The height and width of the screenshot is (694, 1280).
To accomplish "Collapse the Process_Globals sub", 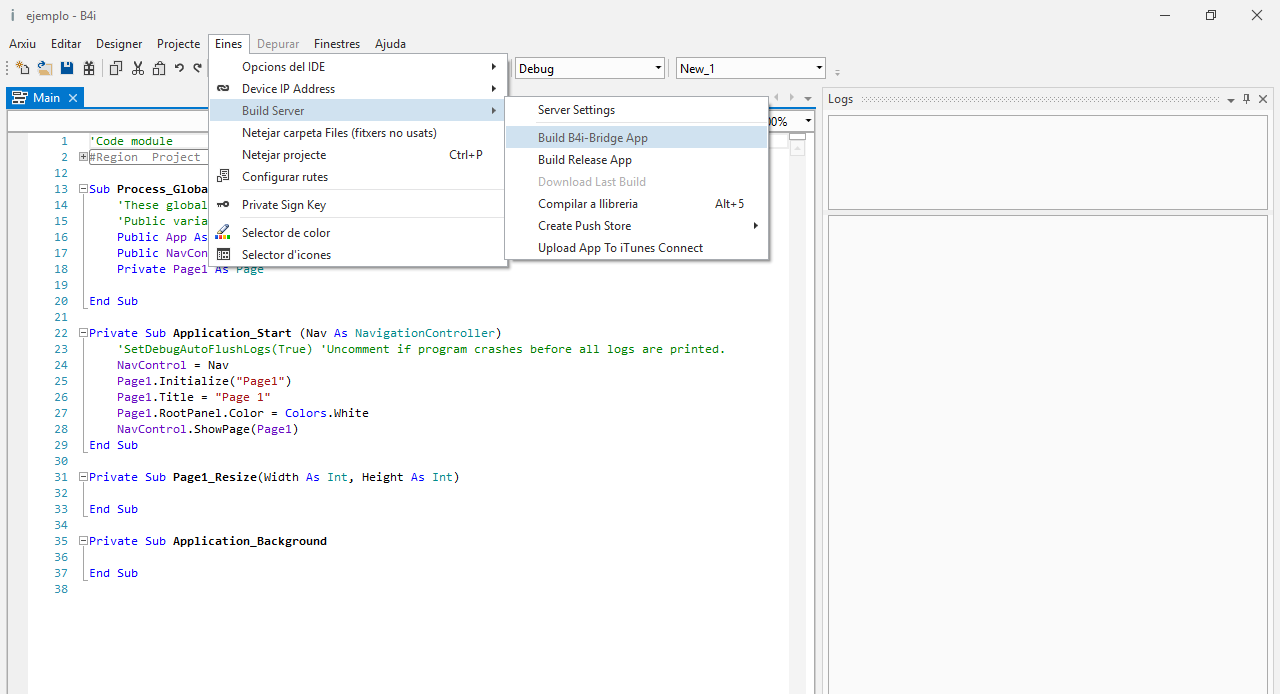I will 84,189.
